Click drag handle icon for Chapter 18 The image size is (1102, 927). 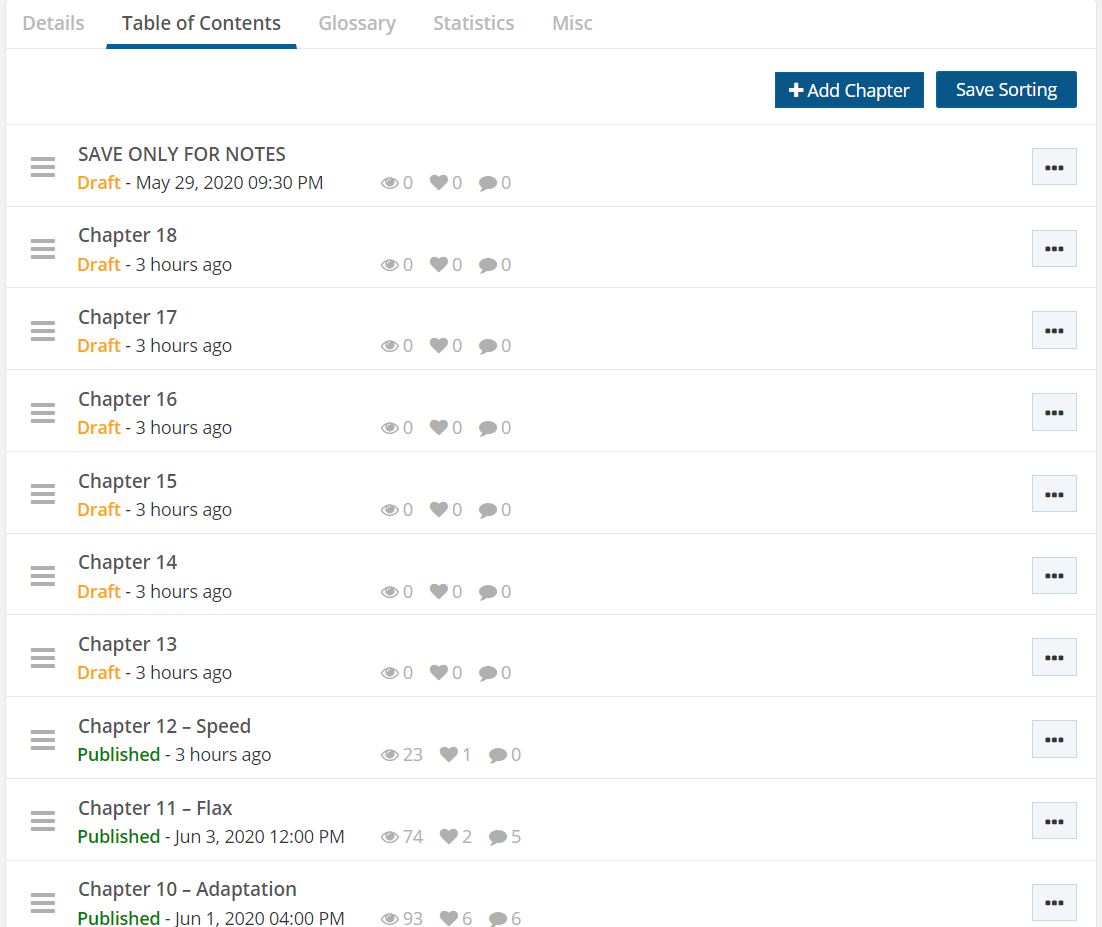[42, 249]
